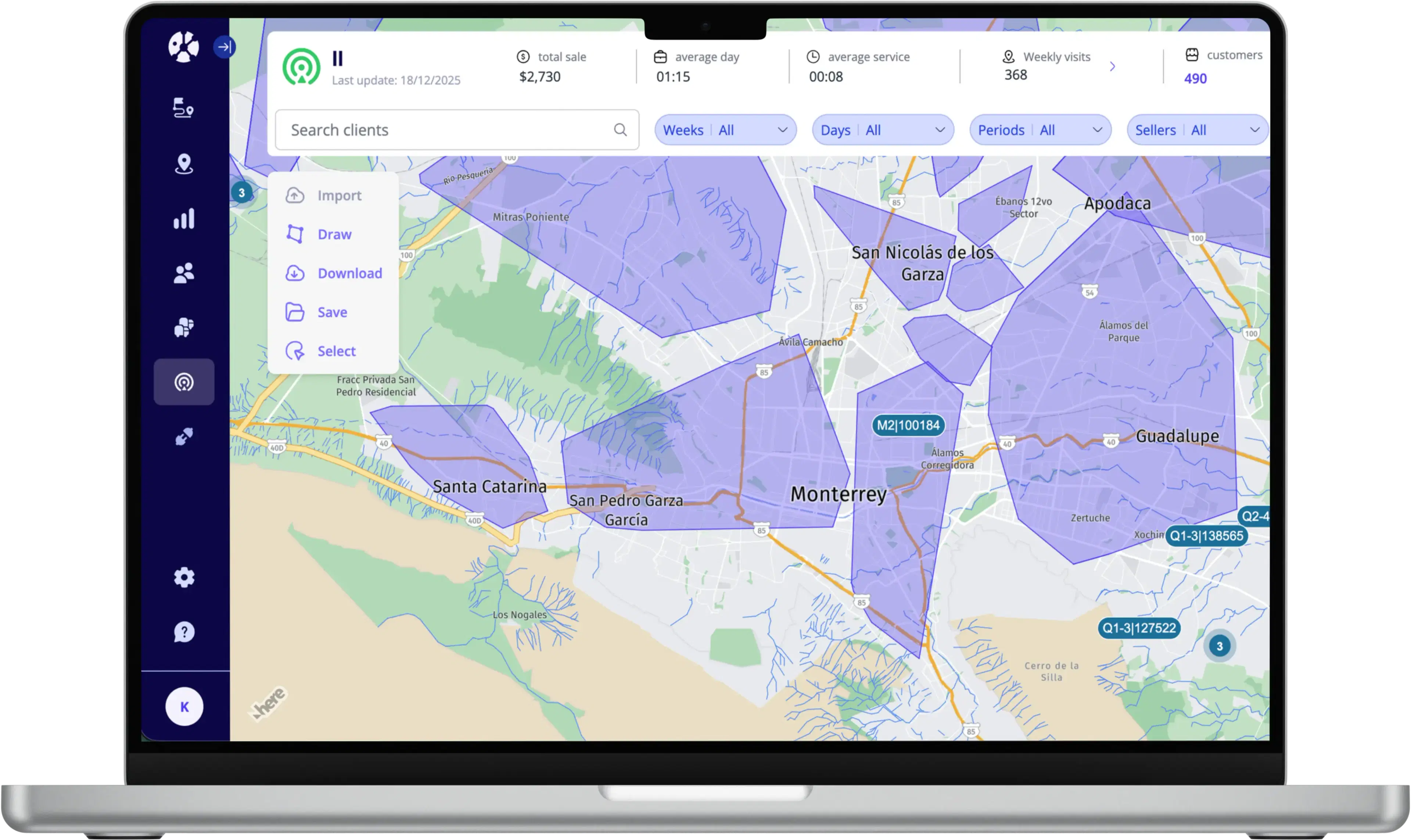Viewport: 1411px width, 840px height.
Task: Click the Guadalupe map label
Action: pos(1177,436)
